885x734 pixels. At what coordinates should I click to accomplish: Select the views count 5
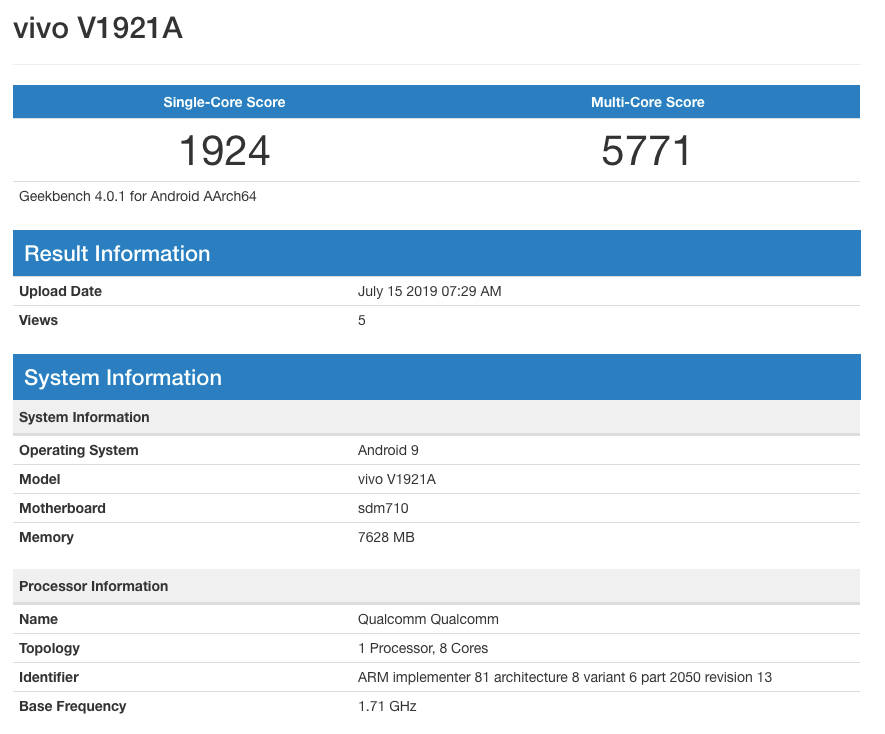(x=362, y=320)
